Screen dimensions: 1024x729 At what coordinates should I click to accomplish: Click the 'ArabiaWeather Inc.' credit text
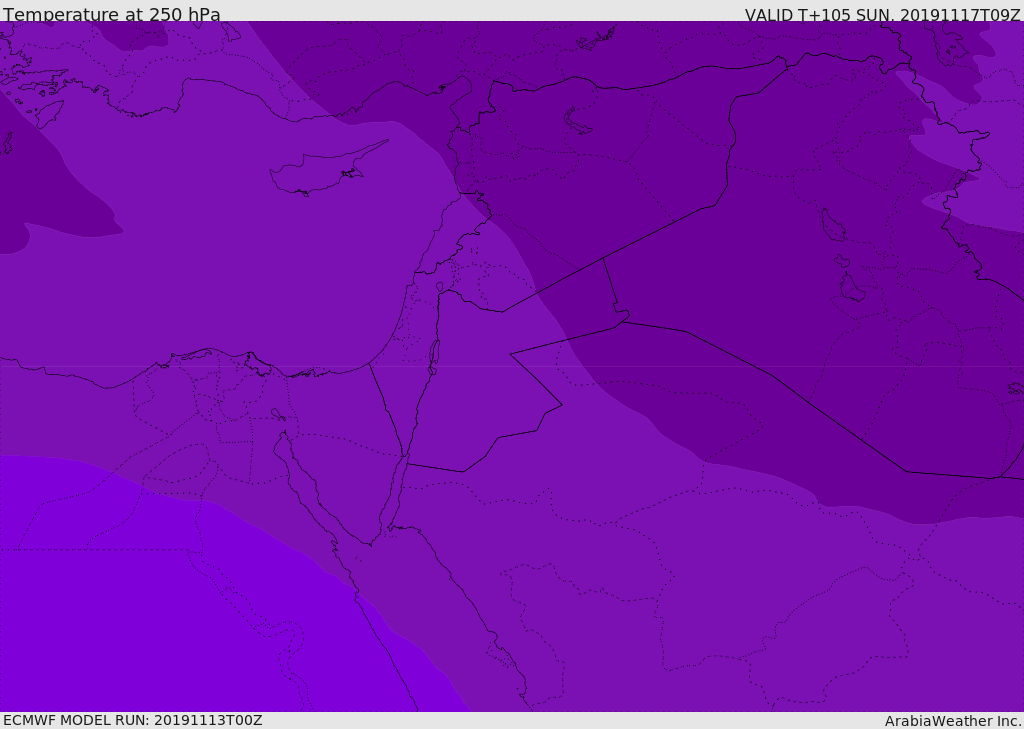tap(953, 721)
